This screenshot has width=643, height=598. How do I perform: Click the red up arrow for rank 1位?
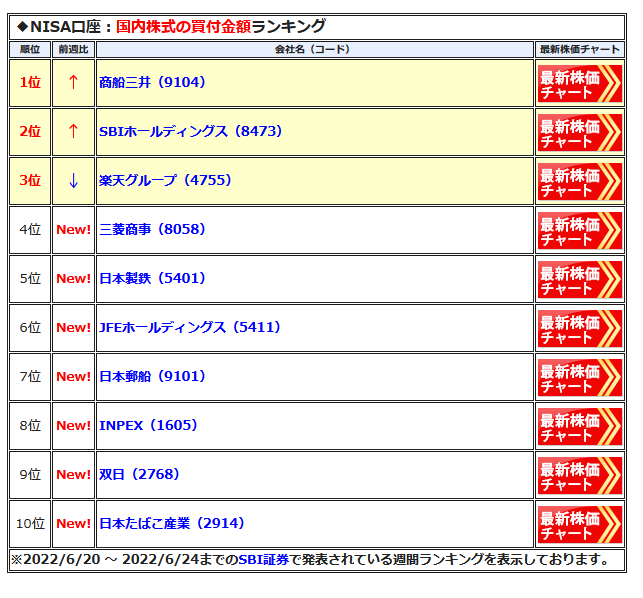(73, 83)
